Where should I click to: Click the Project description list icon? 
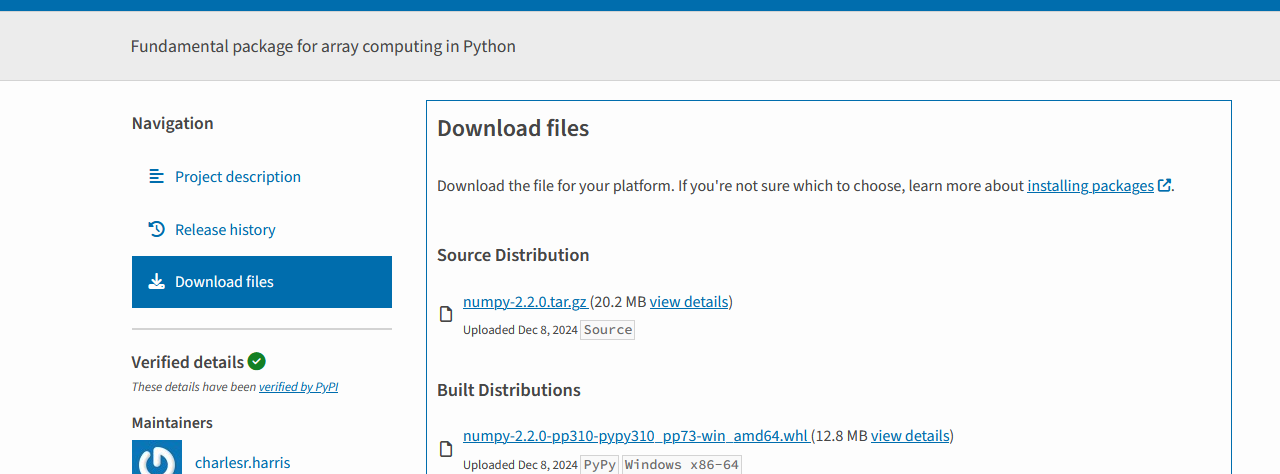pos(156,176)
